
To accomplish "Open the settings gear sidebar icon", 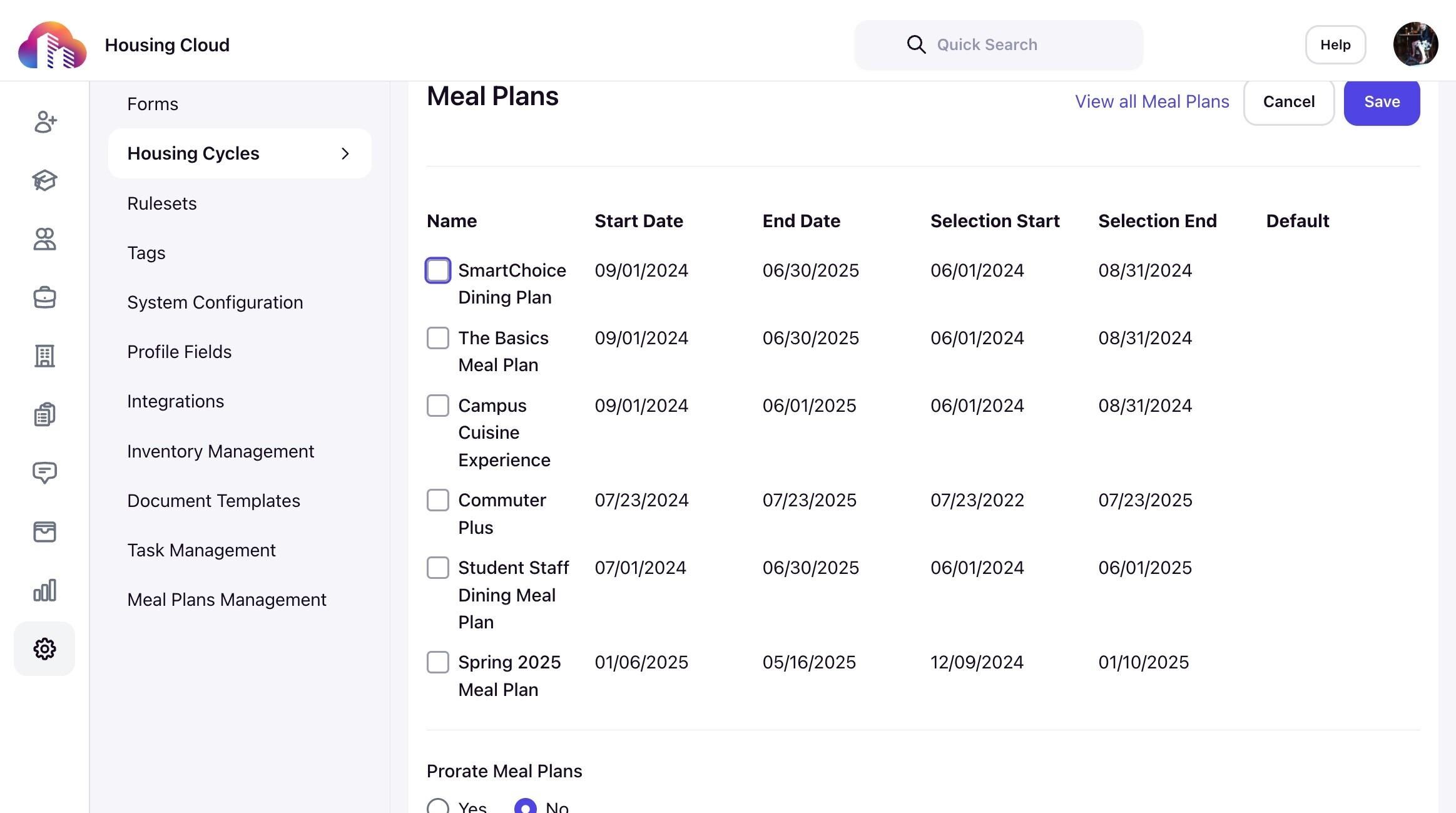I will click(x=44, y=649).
